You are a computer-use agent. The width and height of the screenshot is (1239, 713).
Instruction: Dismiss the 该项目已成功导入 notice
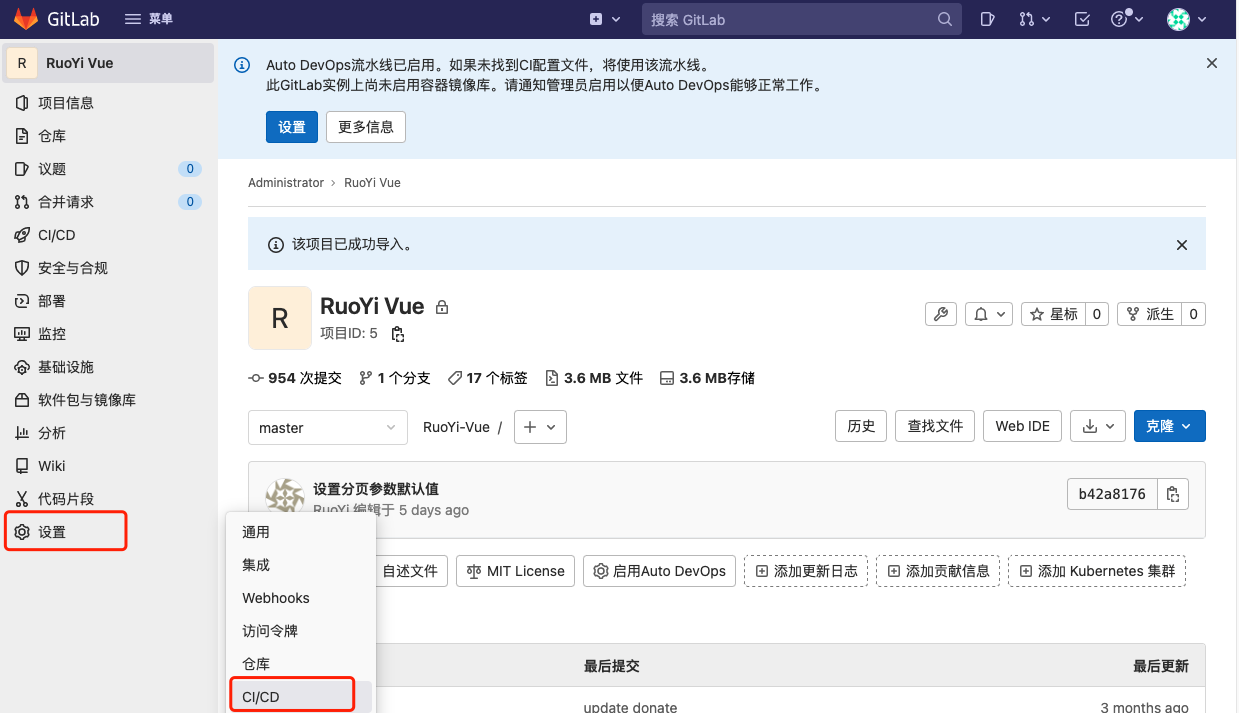(1182, 245)
